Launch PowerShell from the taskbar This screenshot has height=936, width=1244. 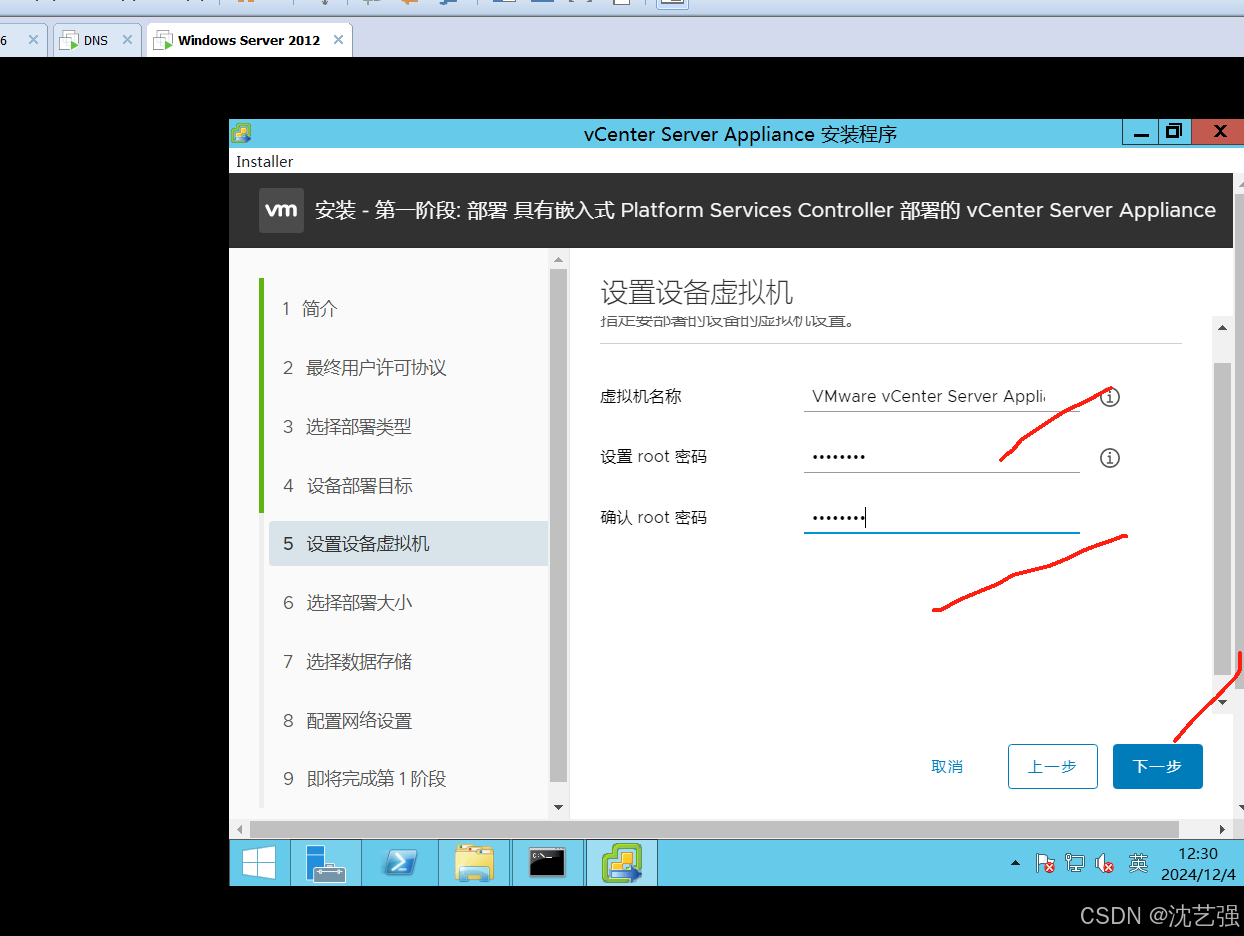[x=400, y=863]
